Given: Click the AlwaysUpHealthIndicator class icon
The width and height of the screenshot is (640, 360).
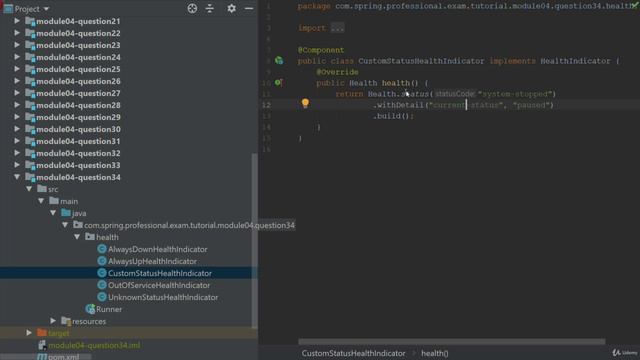Looking at the screenshot, I should tap(102, 261).
